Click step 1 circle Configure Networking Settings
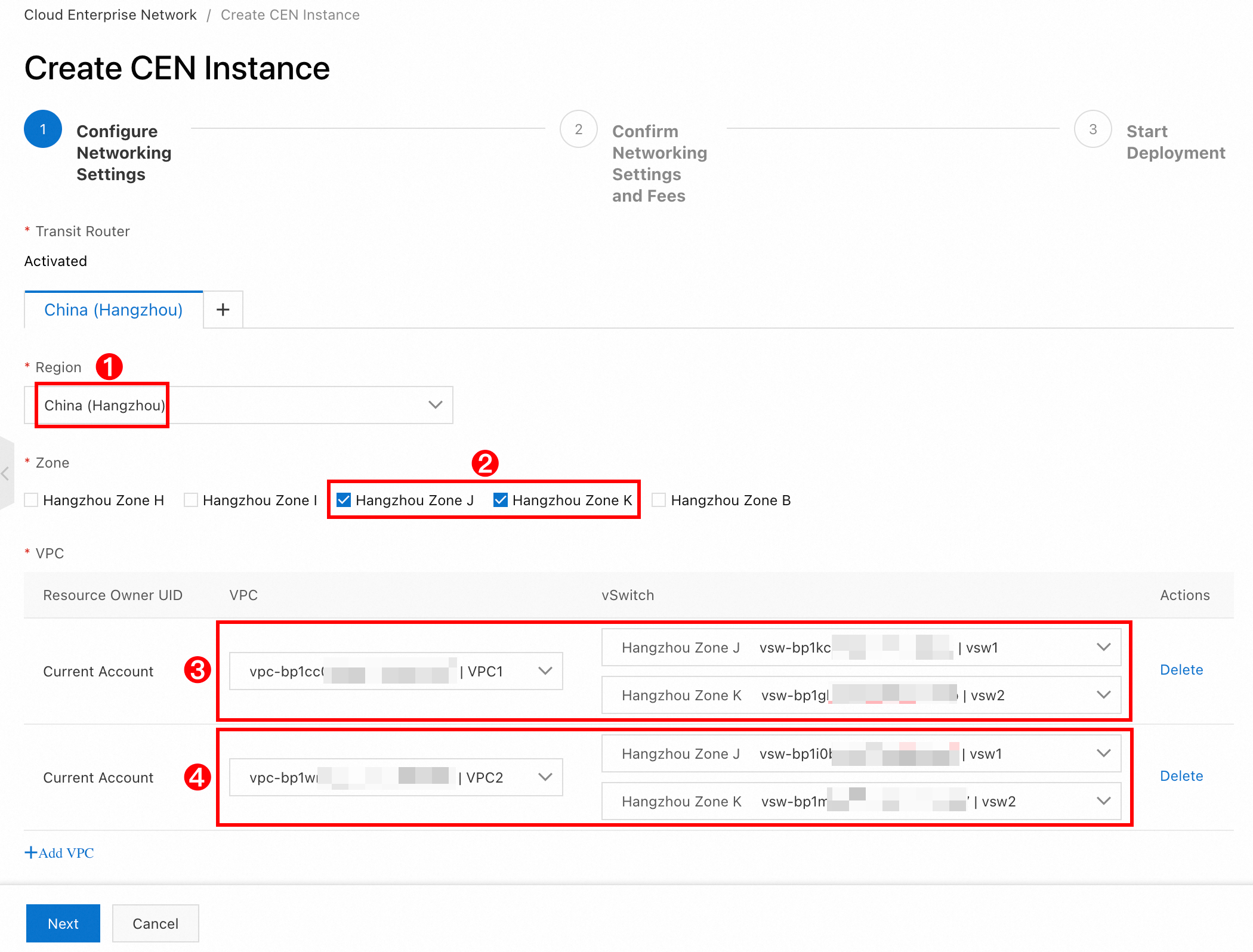The height and width of the screenshot is (952, 1253). [x=43, y=129]
